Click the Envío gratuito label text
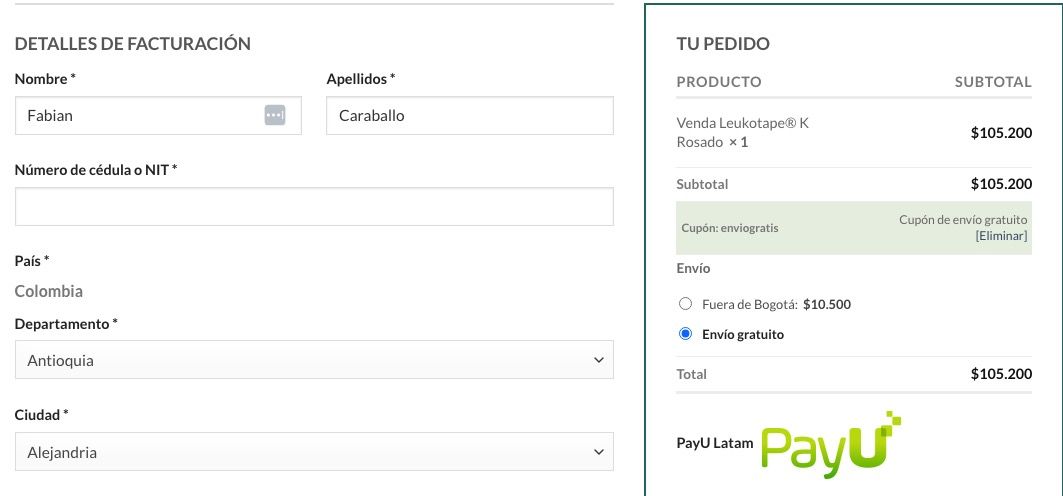The image size is (1063, 496). (743, 335)
